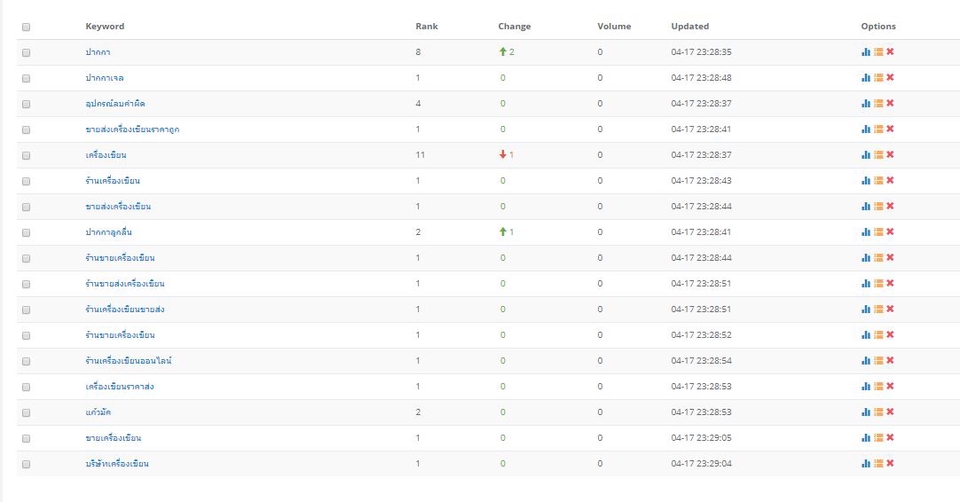Delete the ปากกาเจล keyword
Viewport: 960px width, 502px height.
[890, 78]
